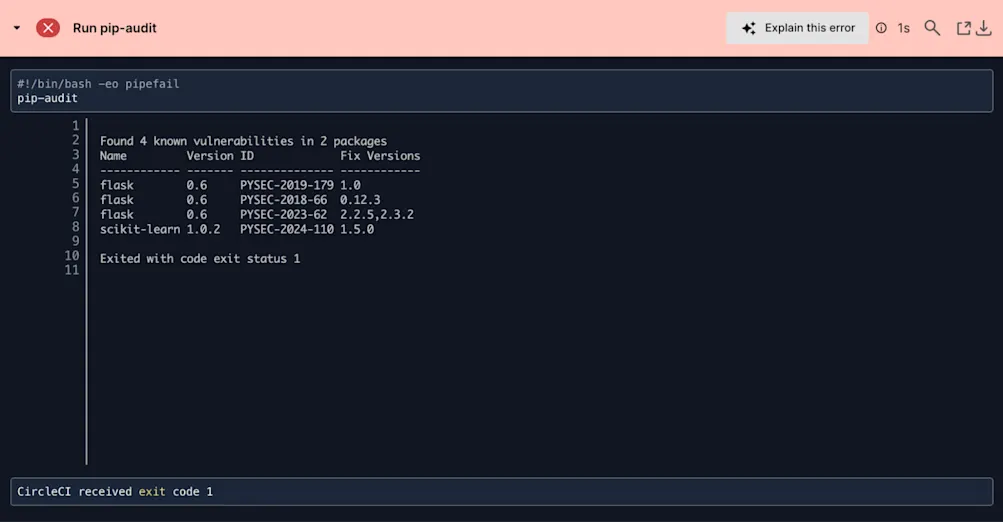Screen dimensions: 1003x522
Task: Click fix versions 2.2.5,2.3.2 value
Action: (377, 214)
